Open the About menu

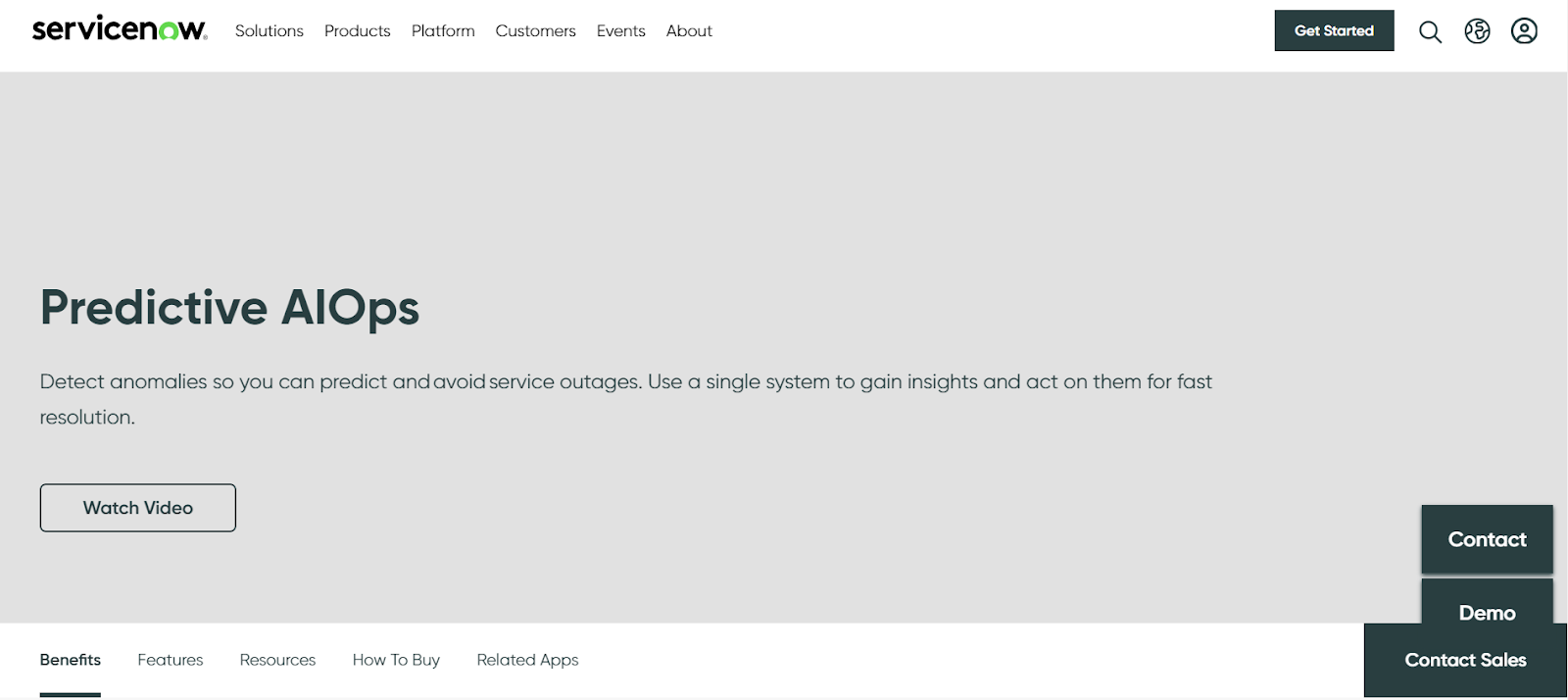689,31
